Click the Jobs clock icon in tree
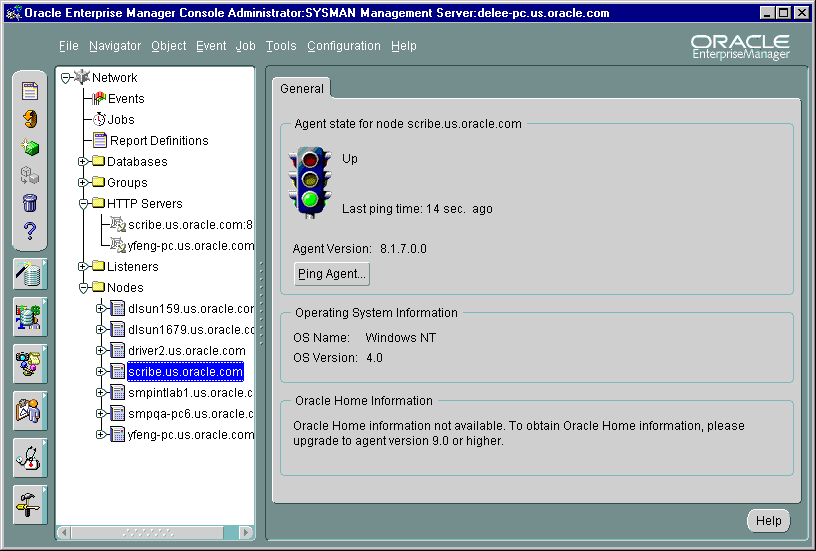This screenshot has width=816, height=551. [x=99, y=120]
